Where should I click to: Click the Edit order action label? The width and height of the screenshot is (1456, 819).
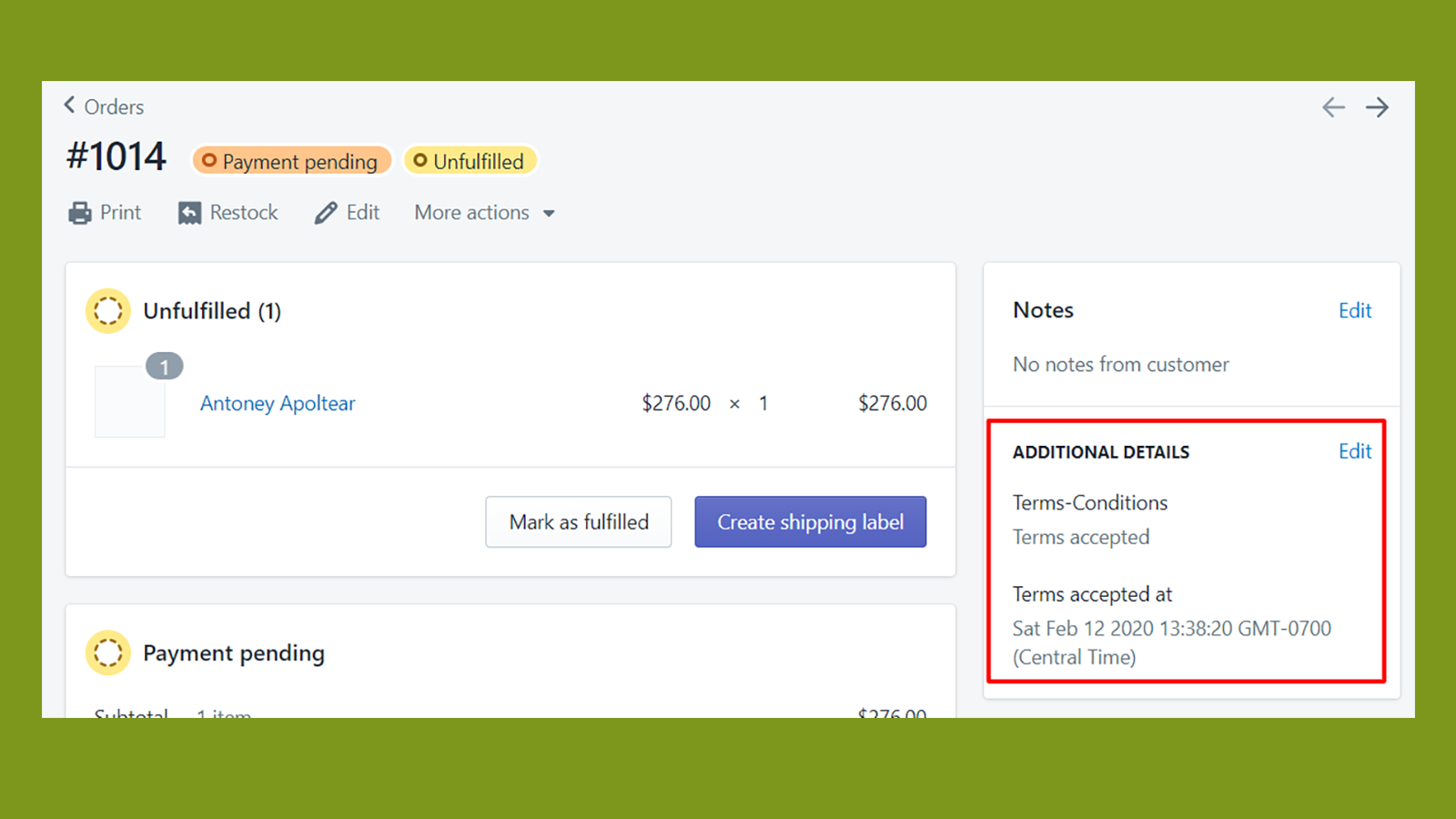363,213
